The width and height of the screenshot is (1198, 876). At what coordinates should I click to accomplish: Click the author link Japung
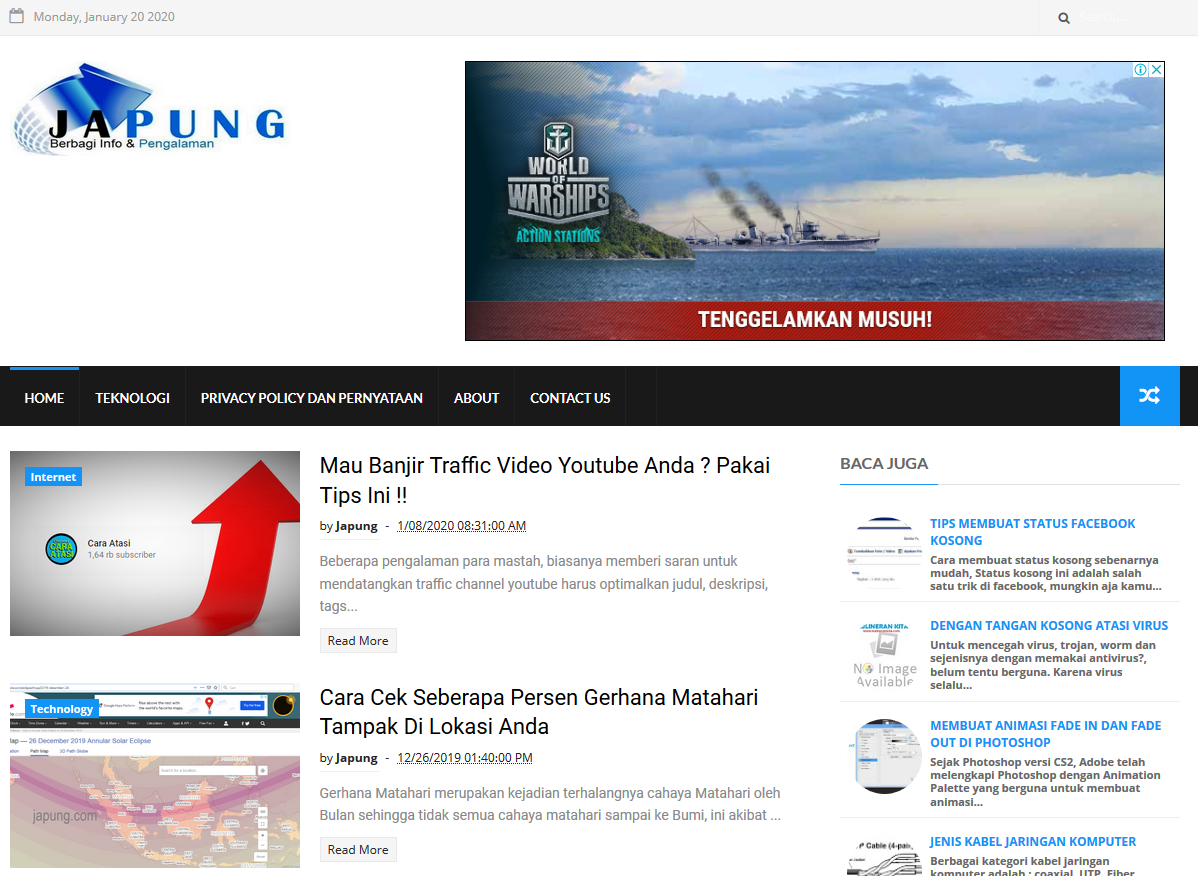[356, 525]
